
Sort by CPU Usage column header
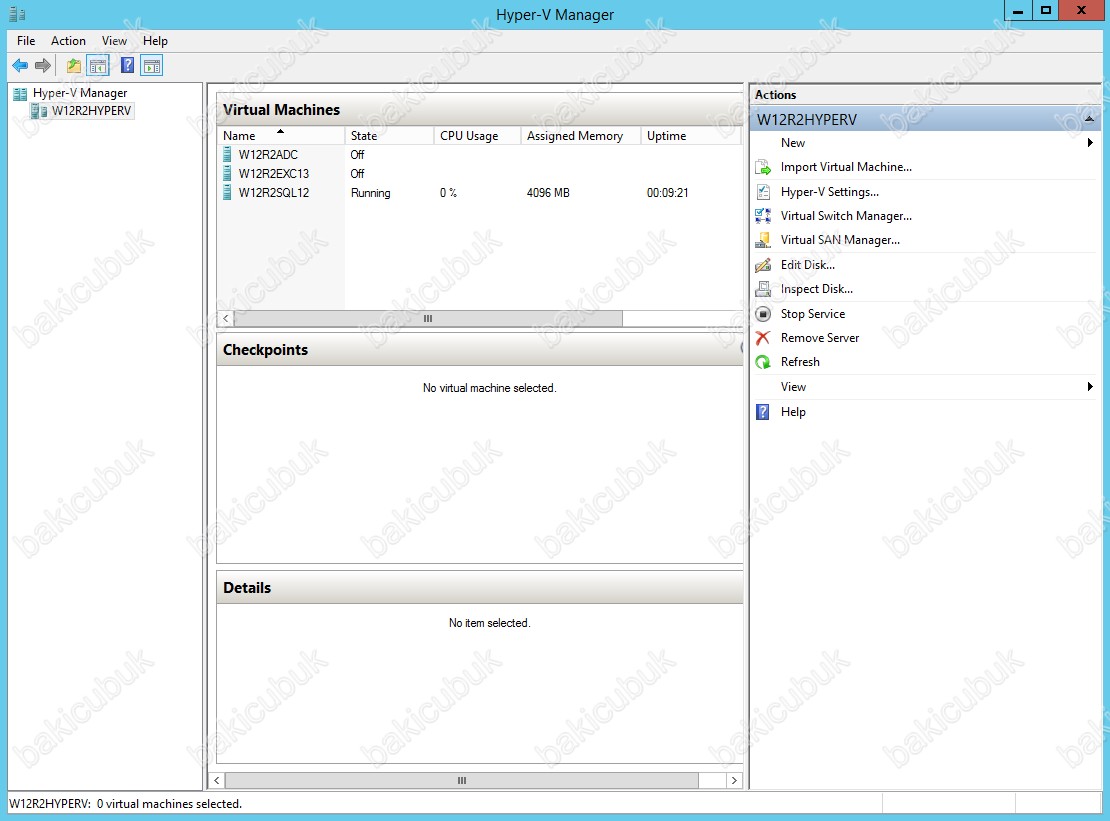click(x=477, y=136)
